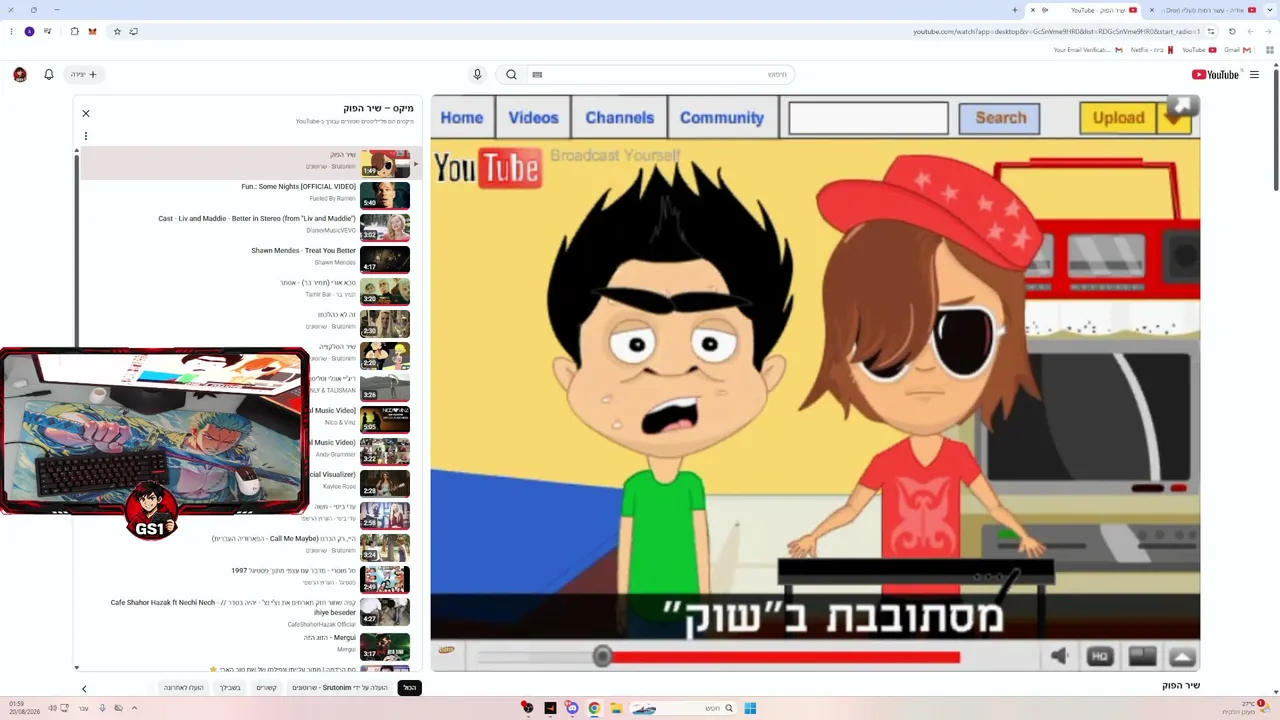Click the Videos tab in the video
1280x720 pixels.
coord(533,118)
